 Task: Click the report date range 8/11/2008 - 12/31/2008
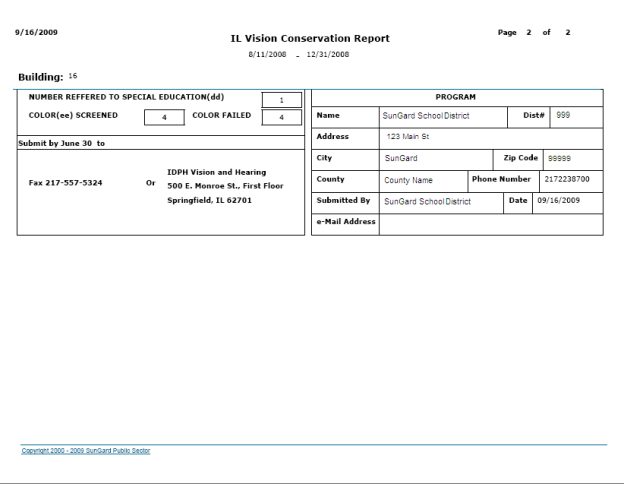click(310, 55)
